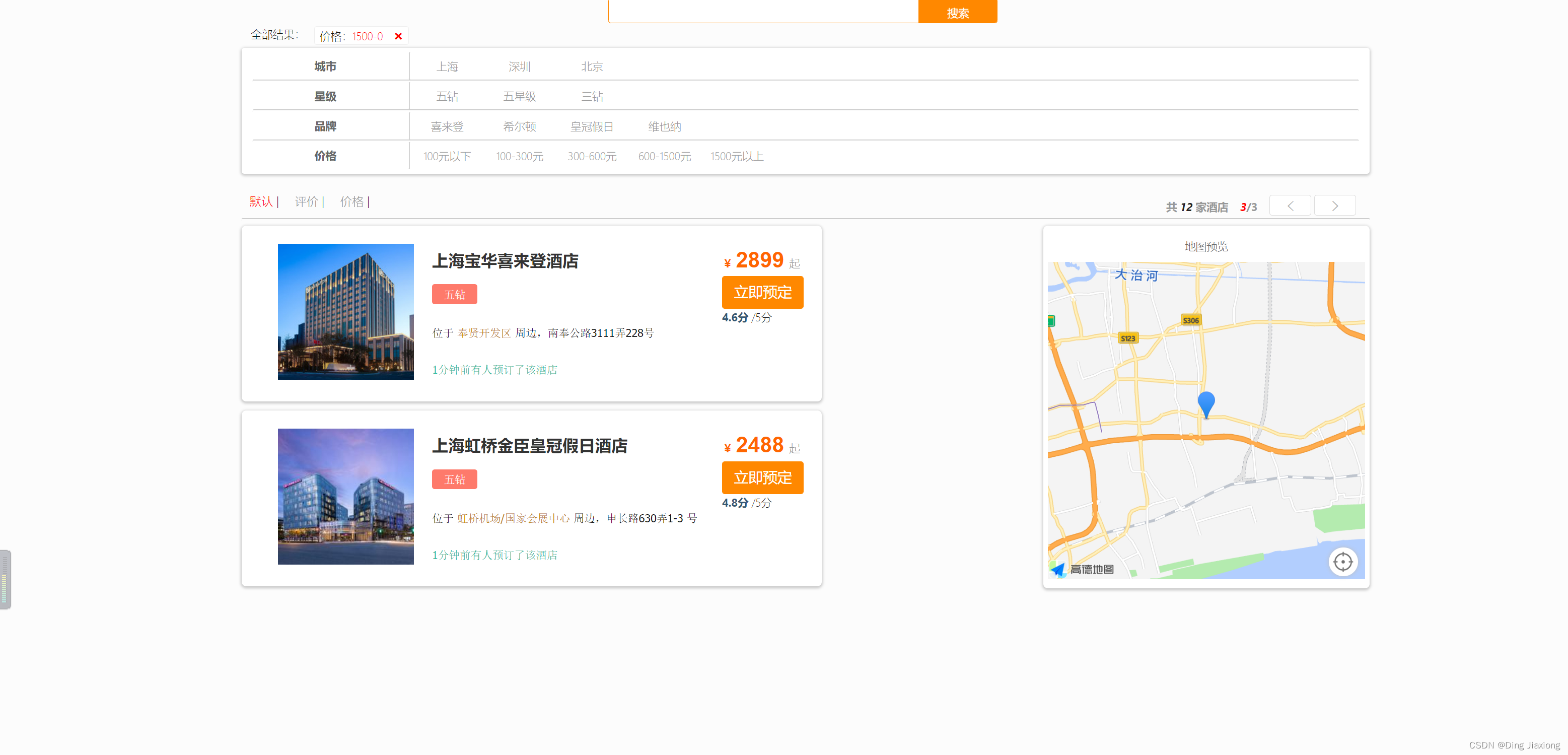The height and width of the screenshot is (755, 1568).
Task: Click the 3/3 page indicator
Action: click(x=1248, y=208)
